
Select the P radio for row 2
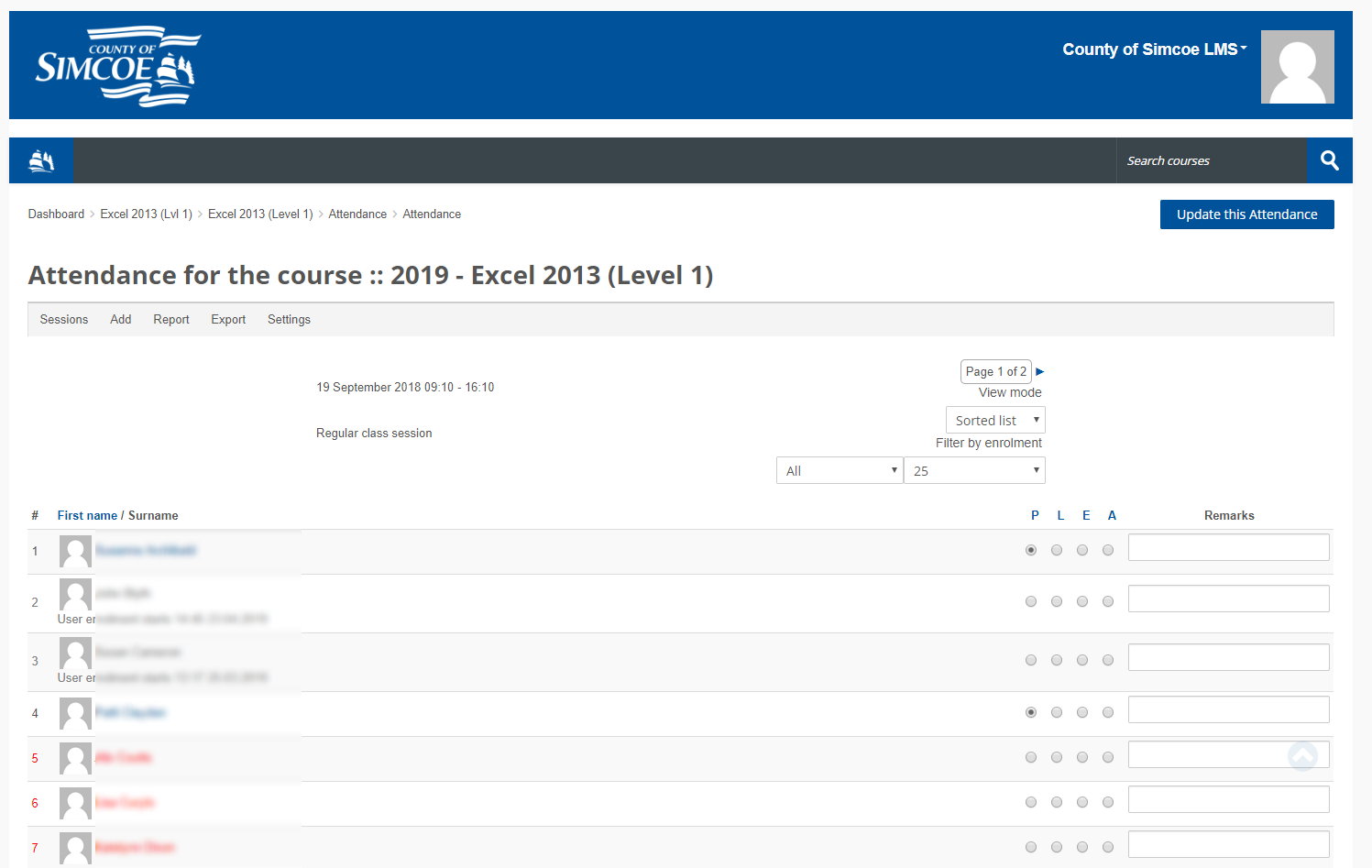tap(1031, 601)
